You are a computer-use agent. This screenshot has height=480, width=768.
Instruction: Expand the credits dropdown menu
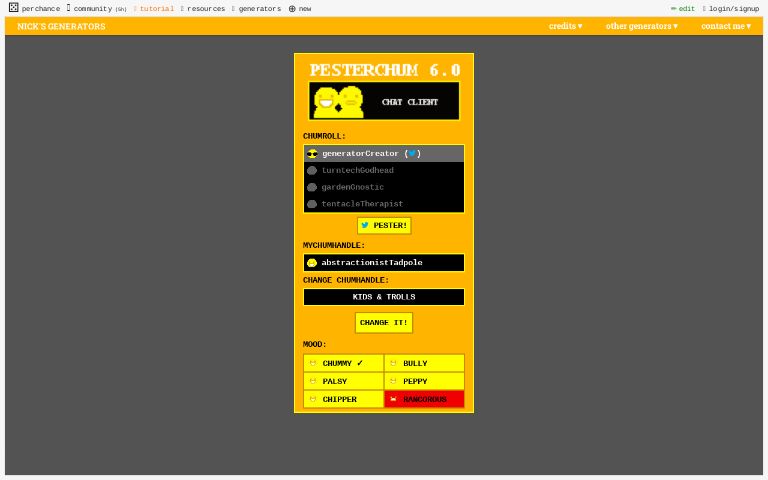click(565, 26)
